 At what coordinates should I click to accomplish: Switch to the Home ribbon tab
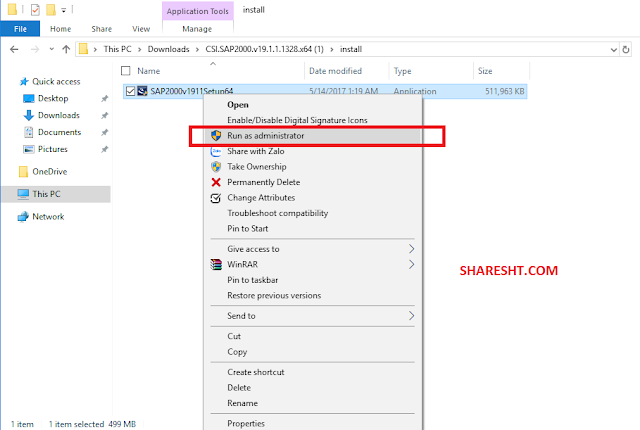click(x=60, y=29)
